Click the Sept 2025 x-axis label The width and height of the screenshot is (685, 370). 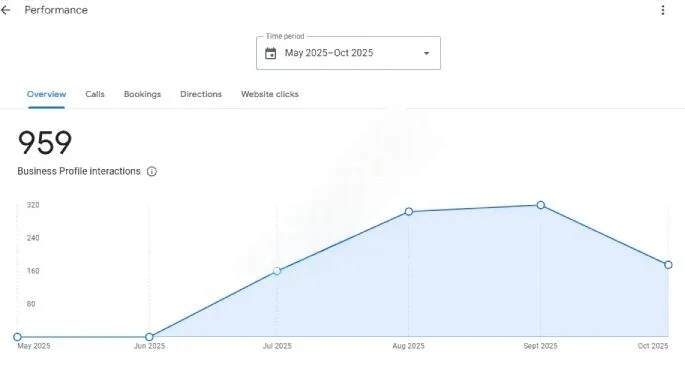click(540, 346)
